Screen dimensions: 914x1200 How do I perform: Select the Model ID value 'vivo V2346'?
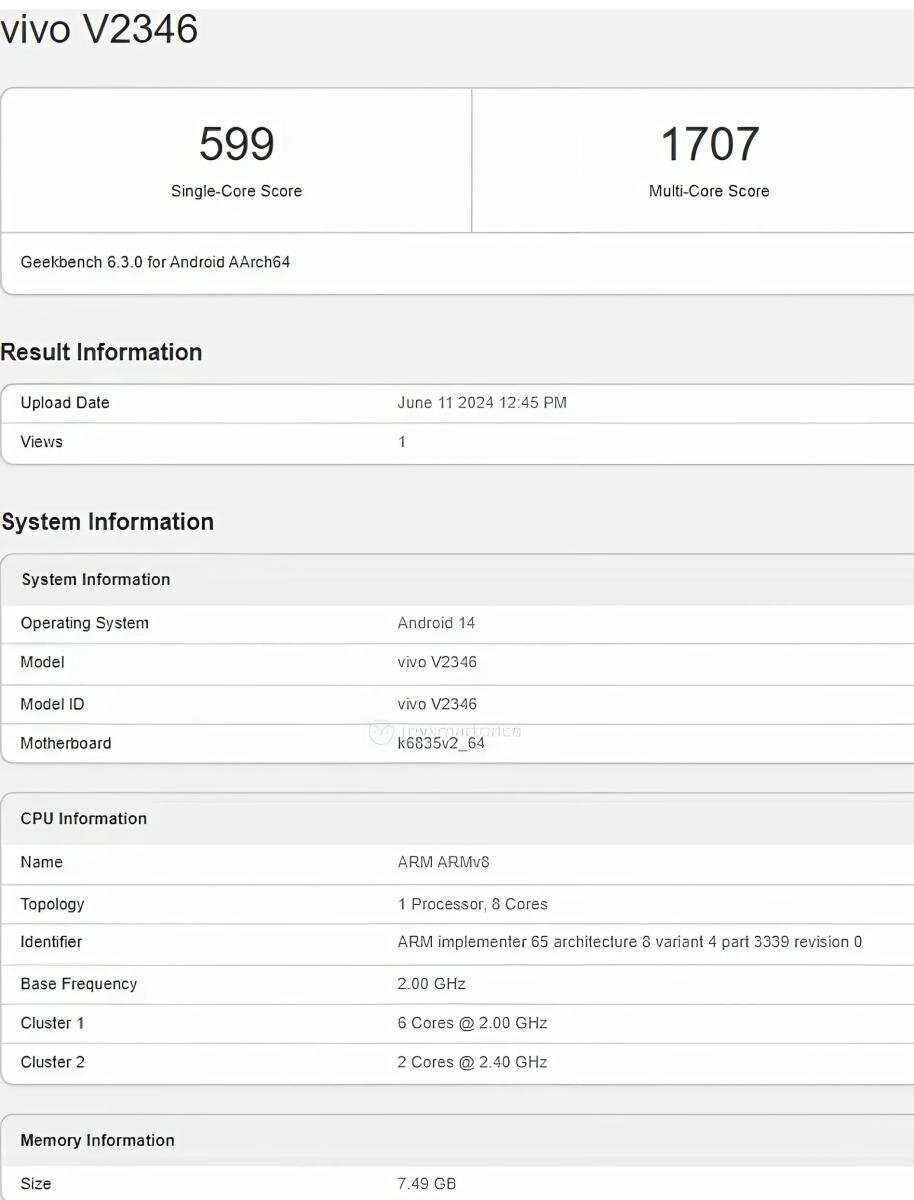pos(437,704)
